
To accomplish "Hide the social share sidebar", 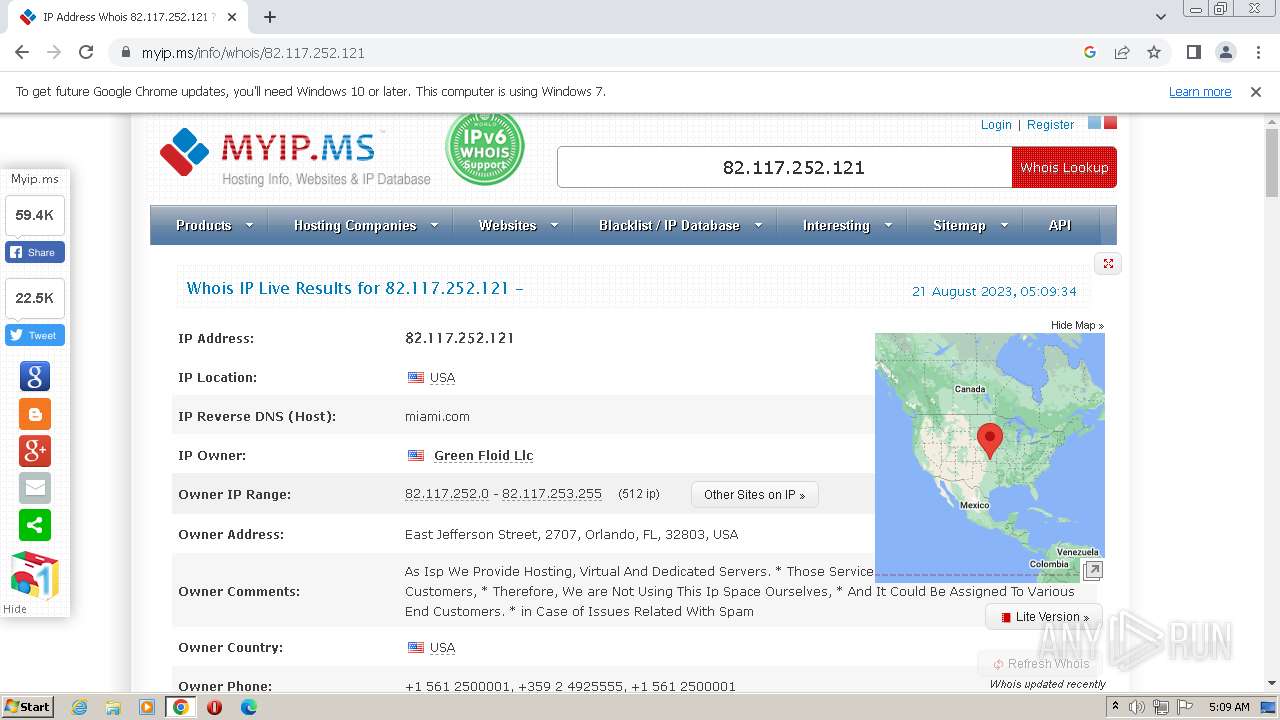I will (15, 609).
